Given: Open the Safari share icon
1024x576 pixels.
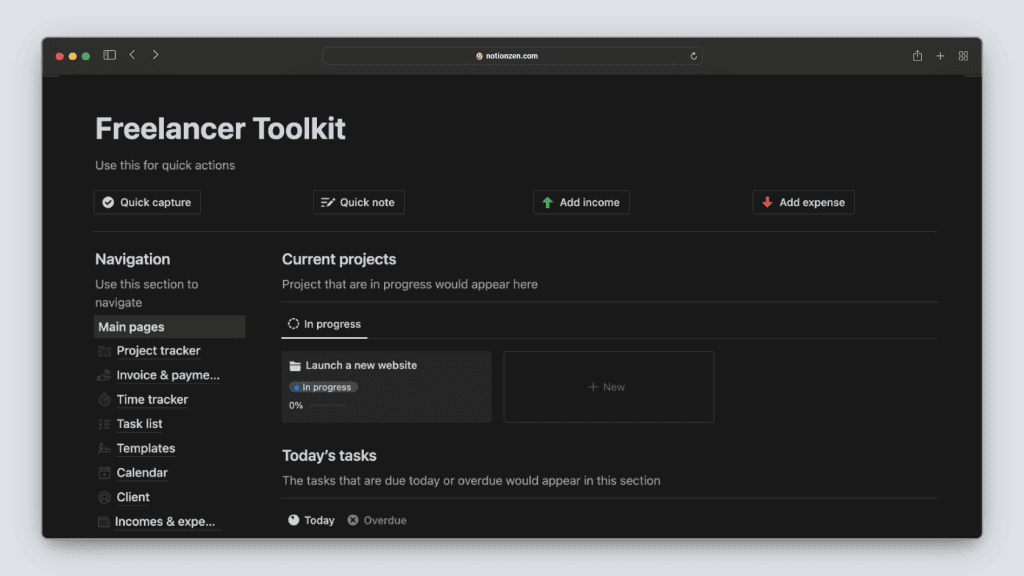Looking at the screenshot, I should click(x=917, y=56).
